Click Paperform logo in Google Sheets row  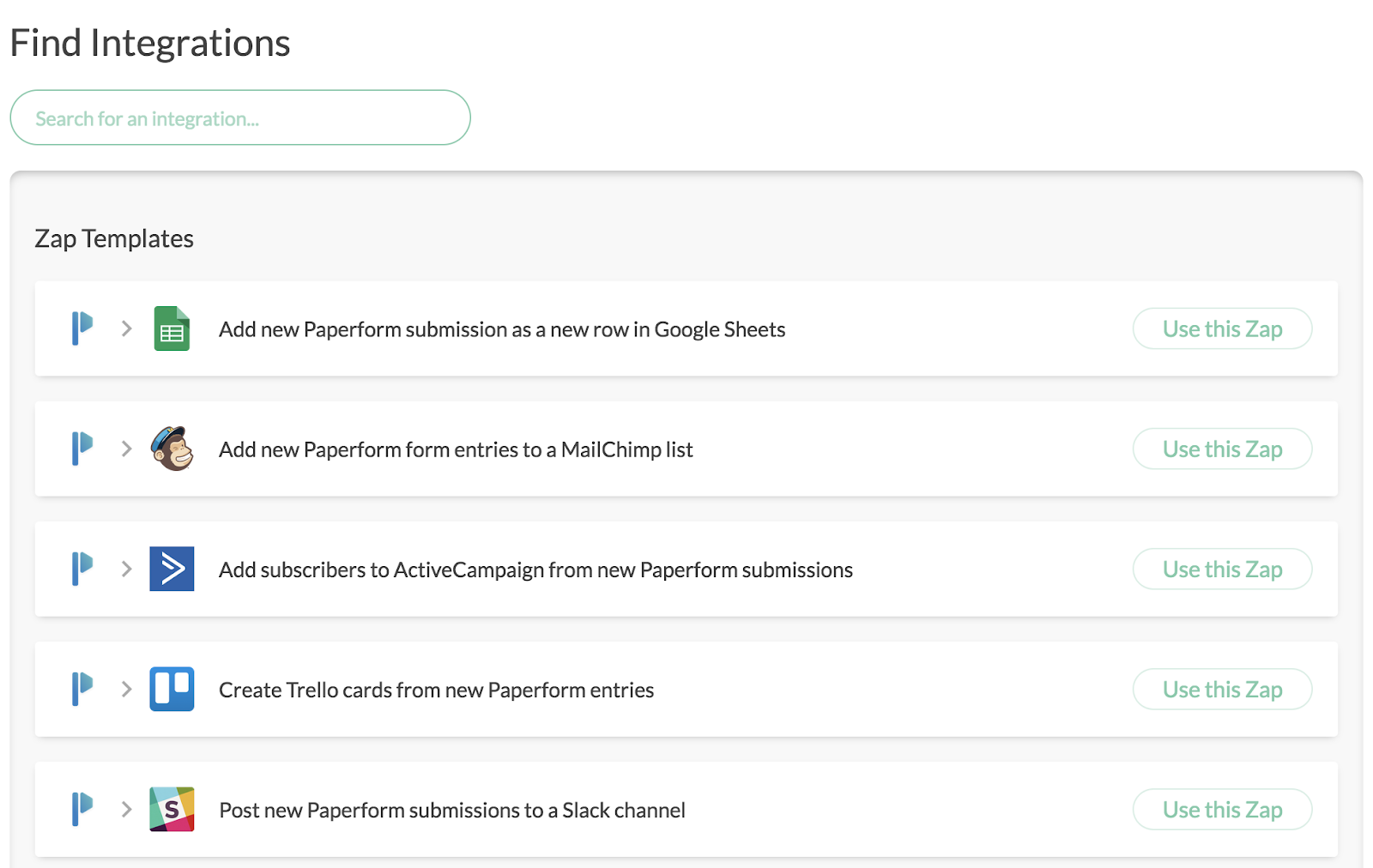point(82,329)
